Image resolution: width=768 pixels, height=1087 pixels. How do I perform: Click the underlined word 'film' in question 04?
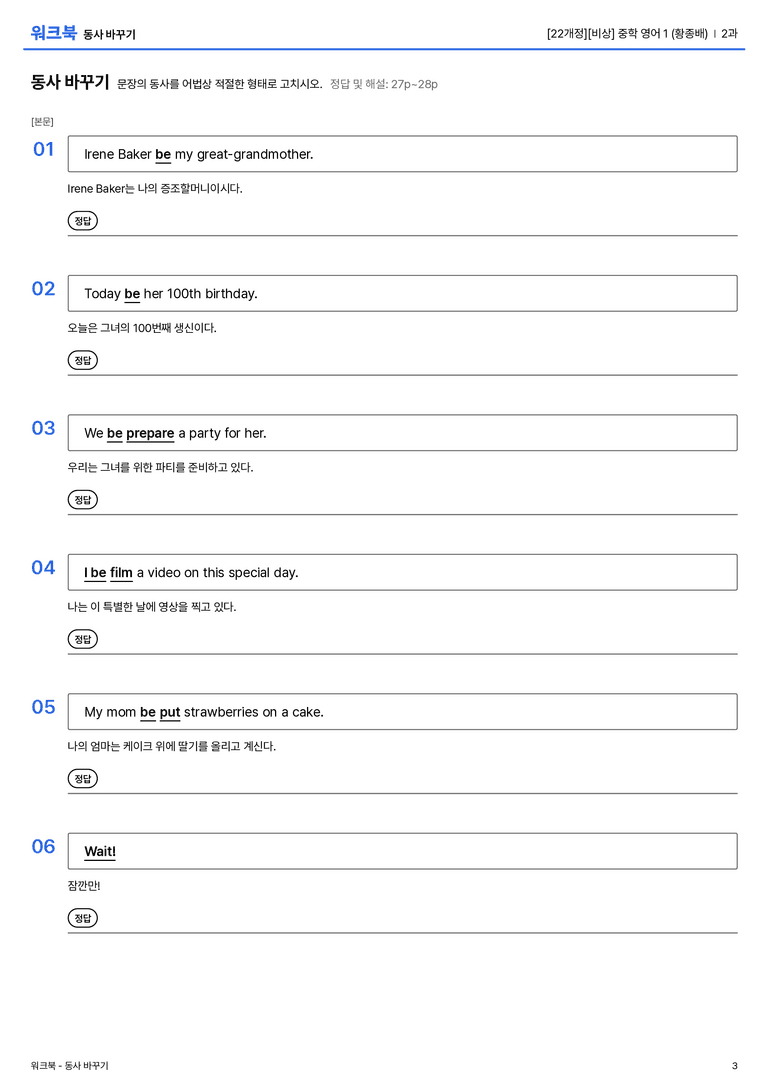(121, 573)
